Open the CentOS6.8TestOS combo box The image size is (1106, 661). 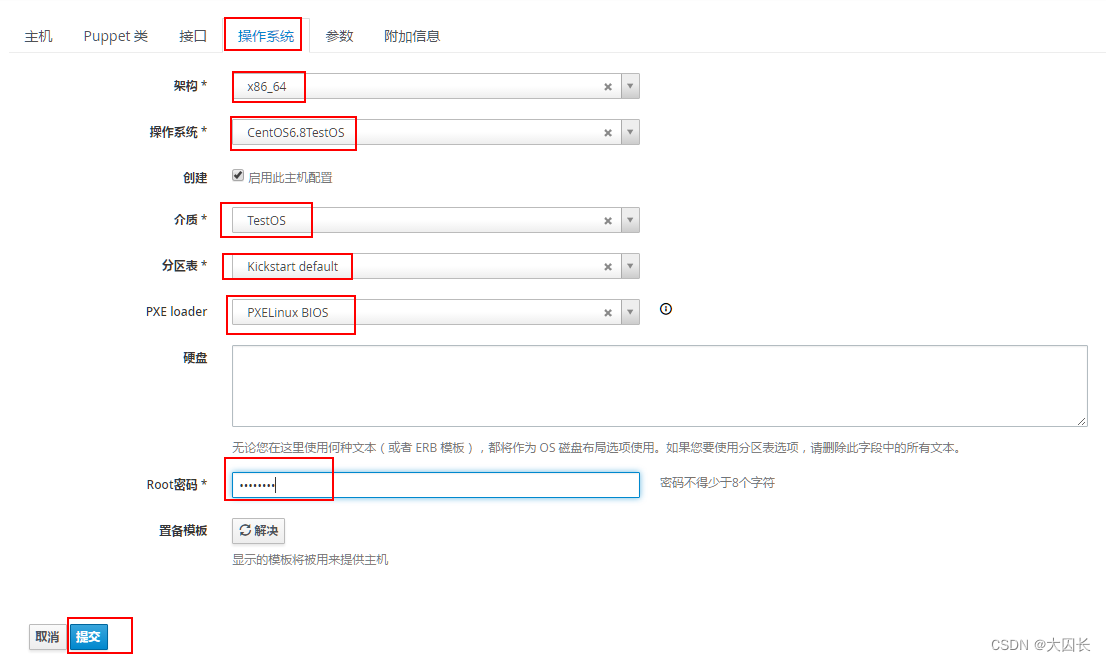(x=436, y=132)
